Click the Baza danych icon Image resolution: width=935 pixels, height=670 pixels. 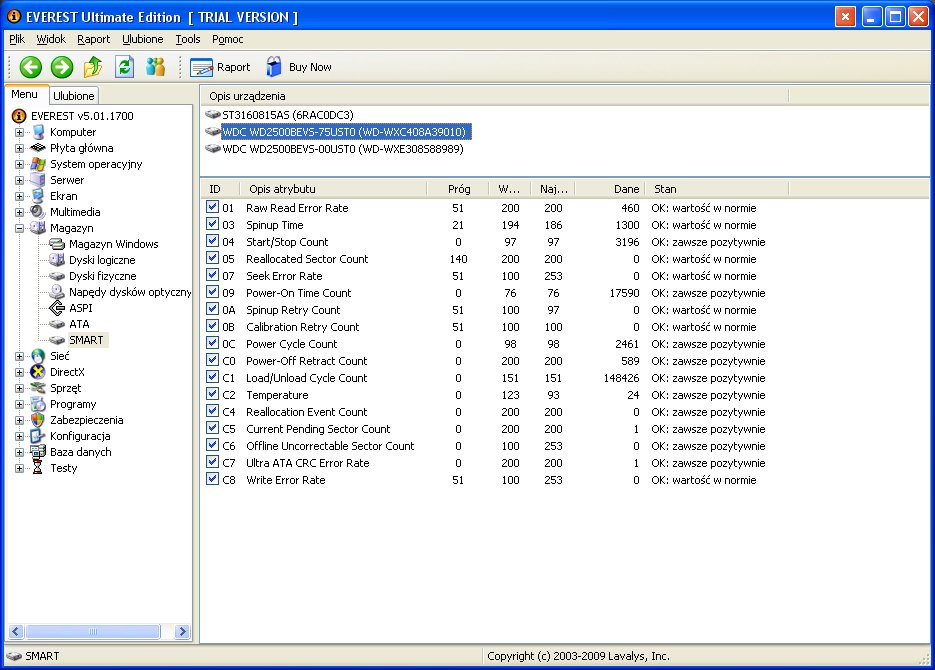(x=38, y=452)
